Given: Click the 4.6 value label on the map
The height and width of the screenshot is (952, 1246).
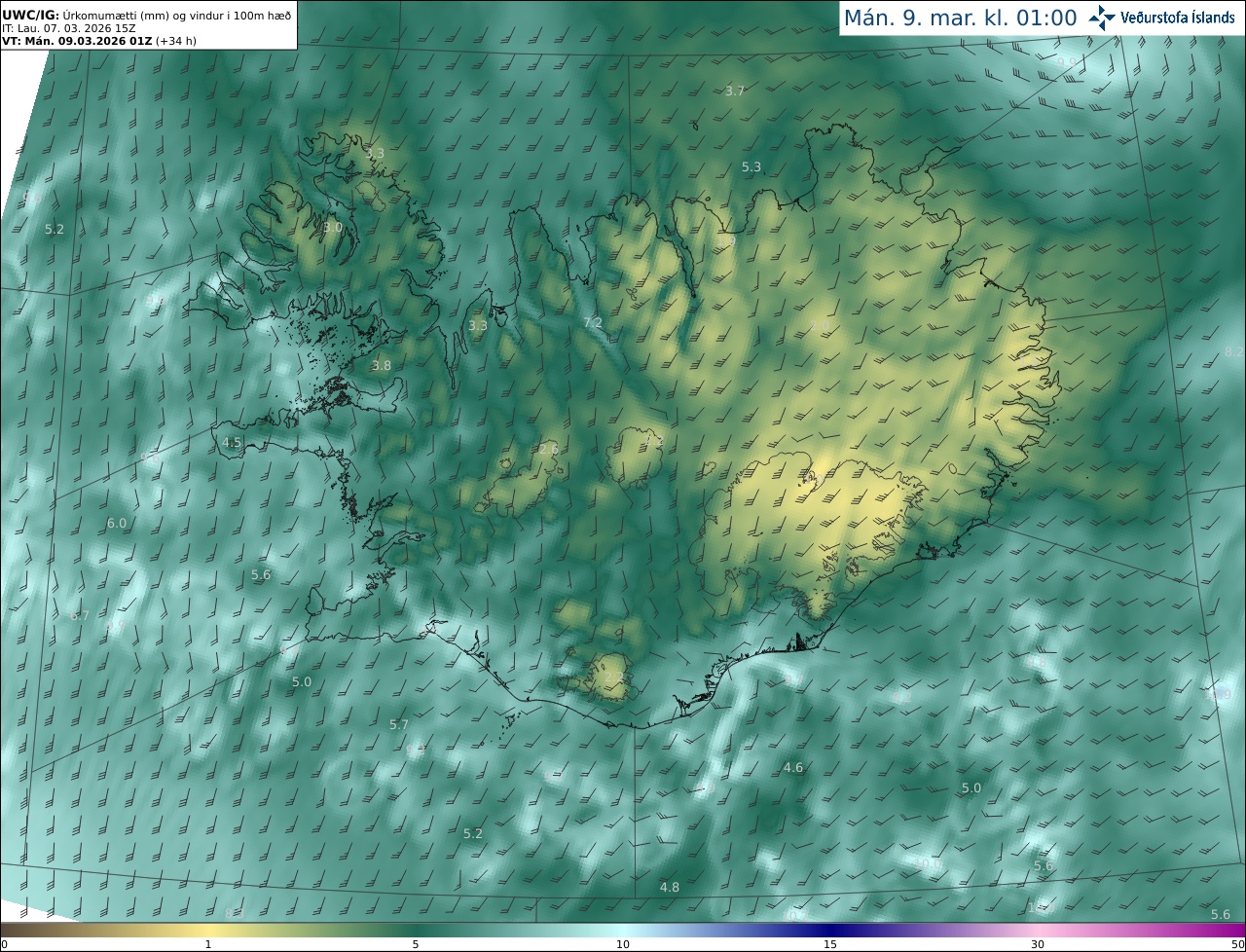Looking at the screenshot, I should 793,768.
